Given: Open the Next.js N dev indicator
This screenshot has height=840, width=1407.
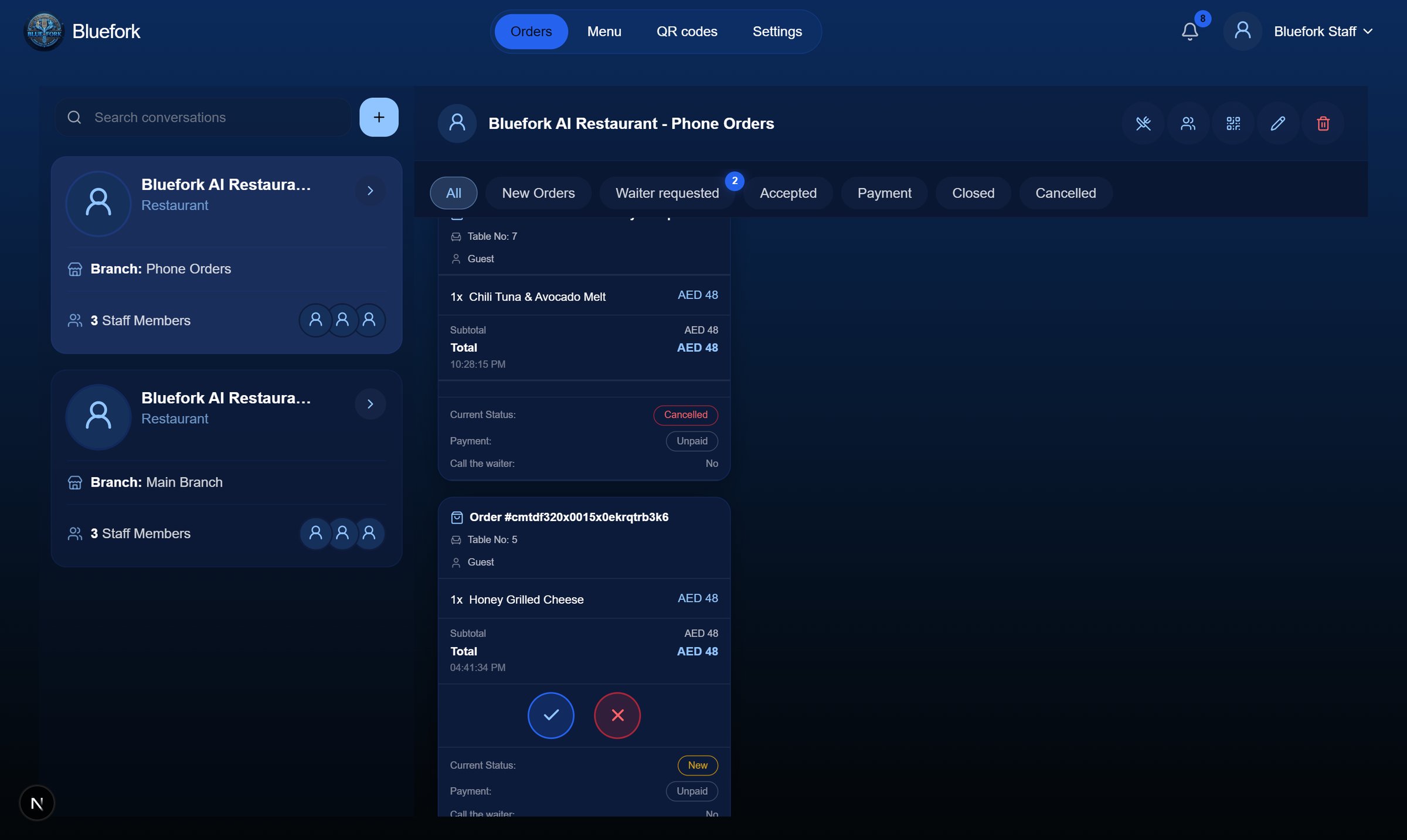Looking at the screenshot, I should coord(37,803).
